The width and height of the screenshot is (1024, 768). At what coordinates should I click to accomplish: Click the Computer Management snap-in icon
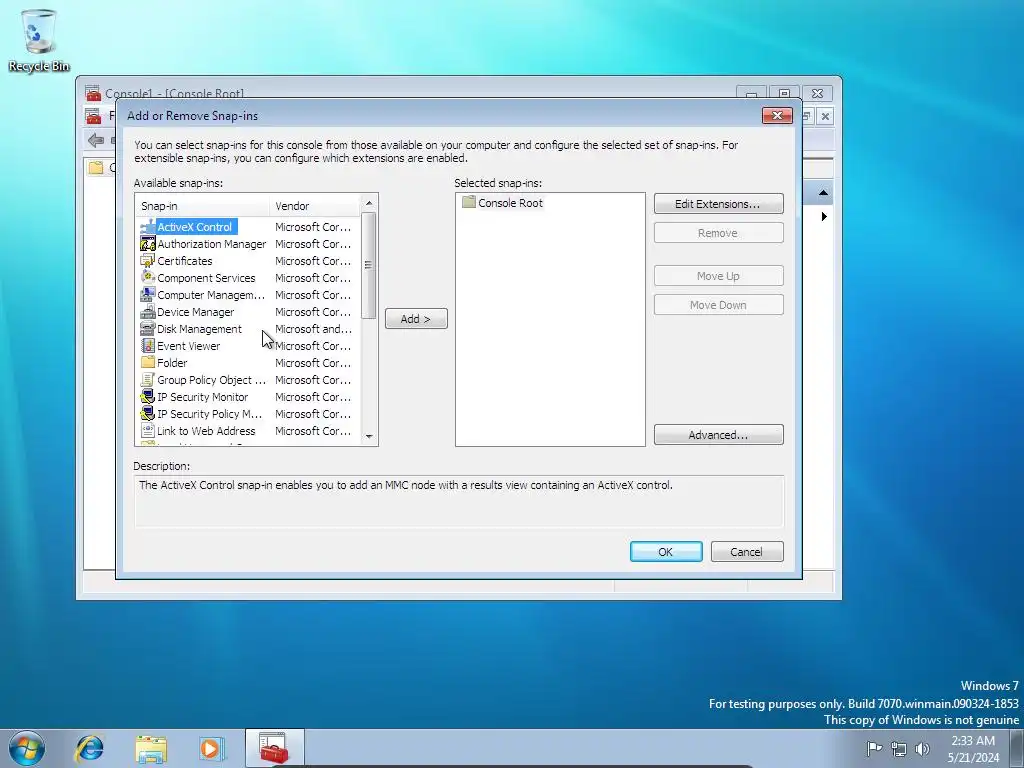pos(148,295)
